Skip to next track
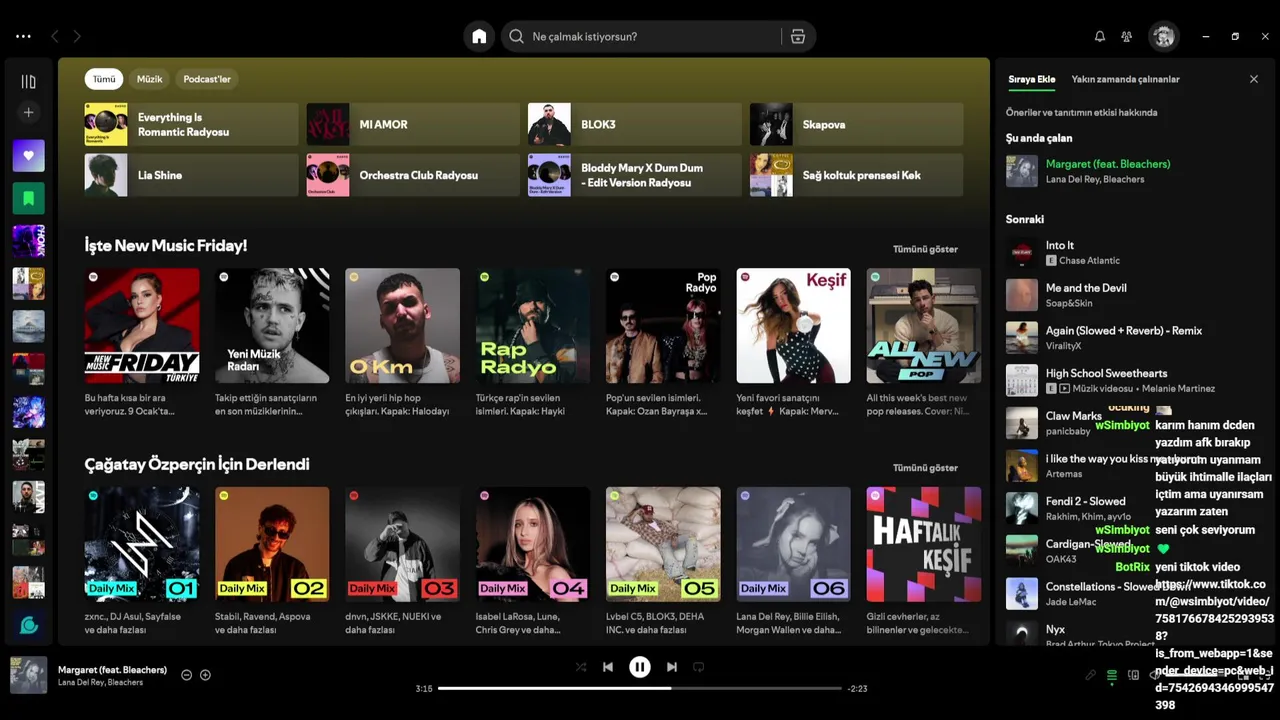Image resolution: width=1280 pixels, height=720 pixels. pos(672,667)
